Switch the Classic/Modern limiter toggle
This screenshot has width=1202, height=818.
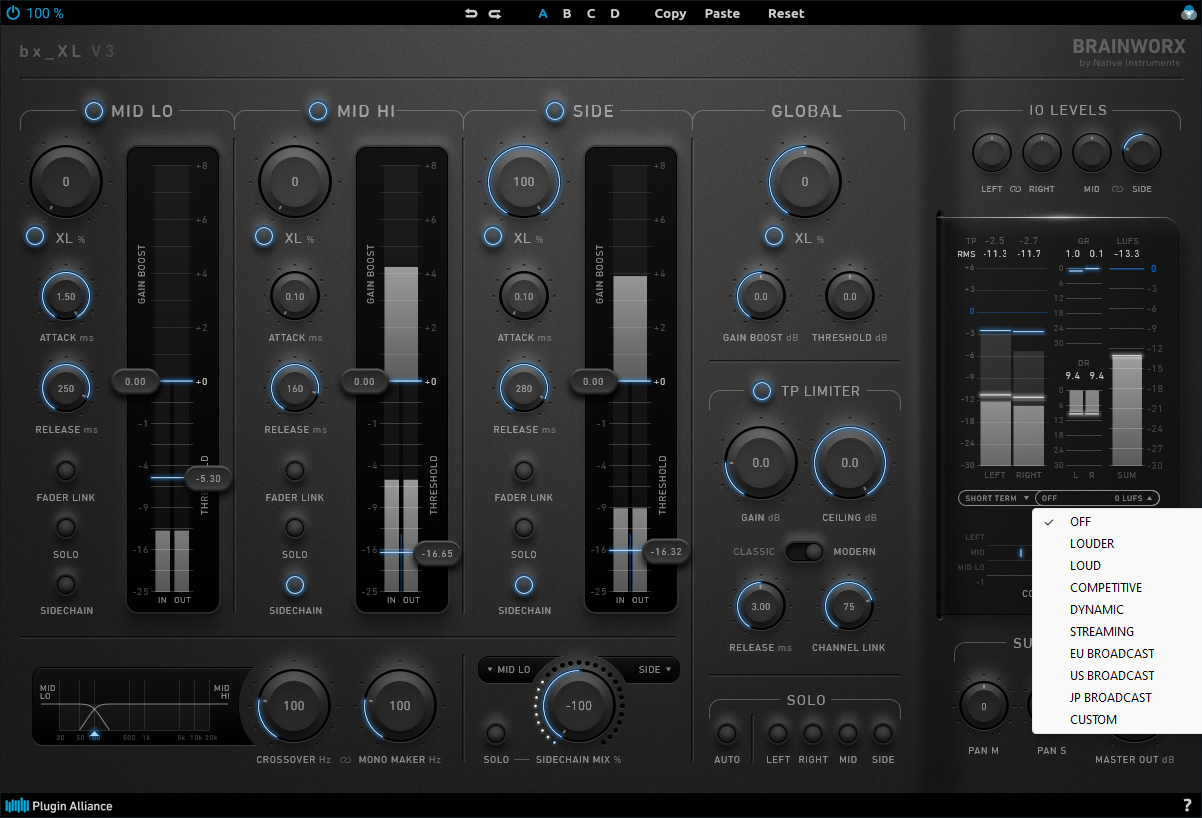pyautogui.click(x=804, y=551)
